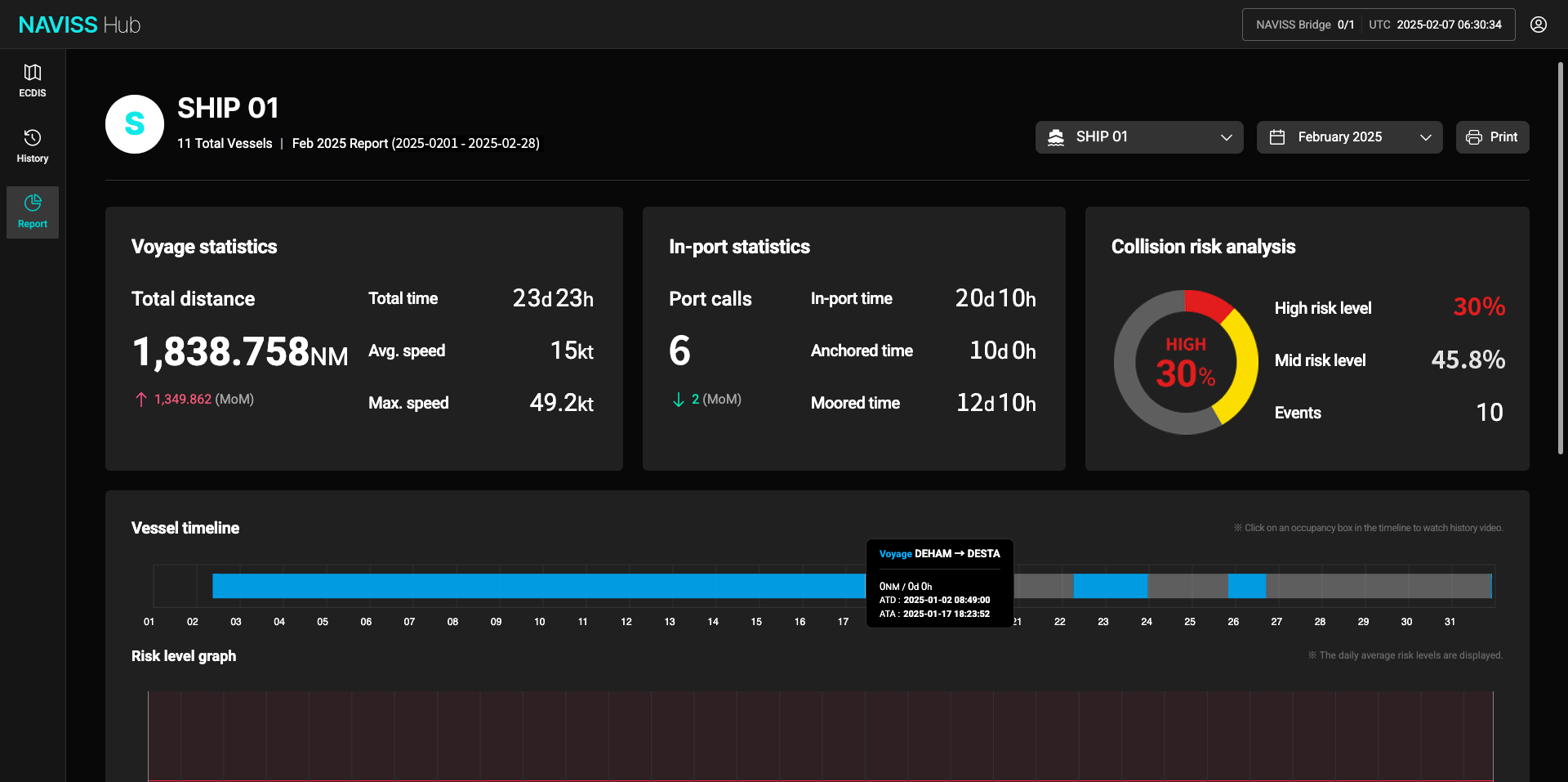Click the calendar icon beside February 2025

click(x=1277, y=137)
